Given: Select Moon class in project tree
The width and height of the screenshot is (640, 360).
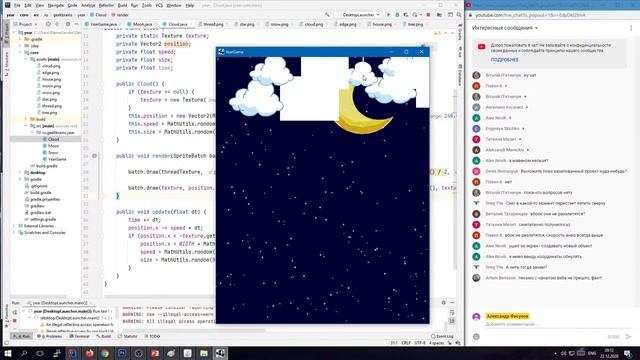Looking at the screenshot, I should [53, 146].
